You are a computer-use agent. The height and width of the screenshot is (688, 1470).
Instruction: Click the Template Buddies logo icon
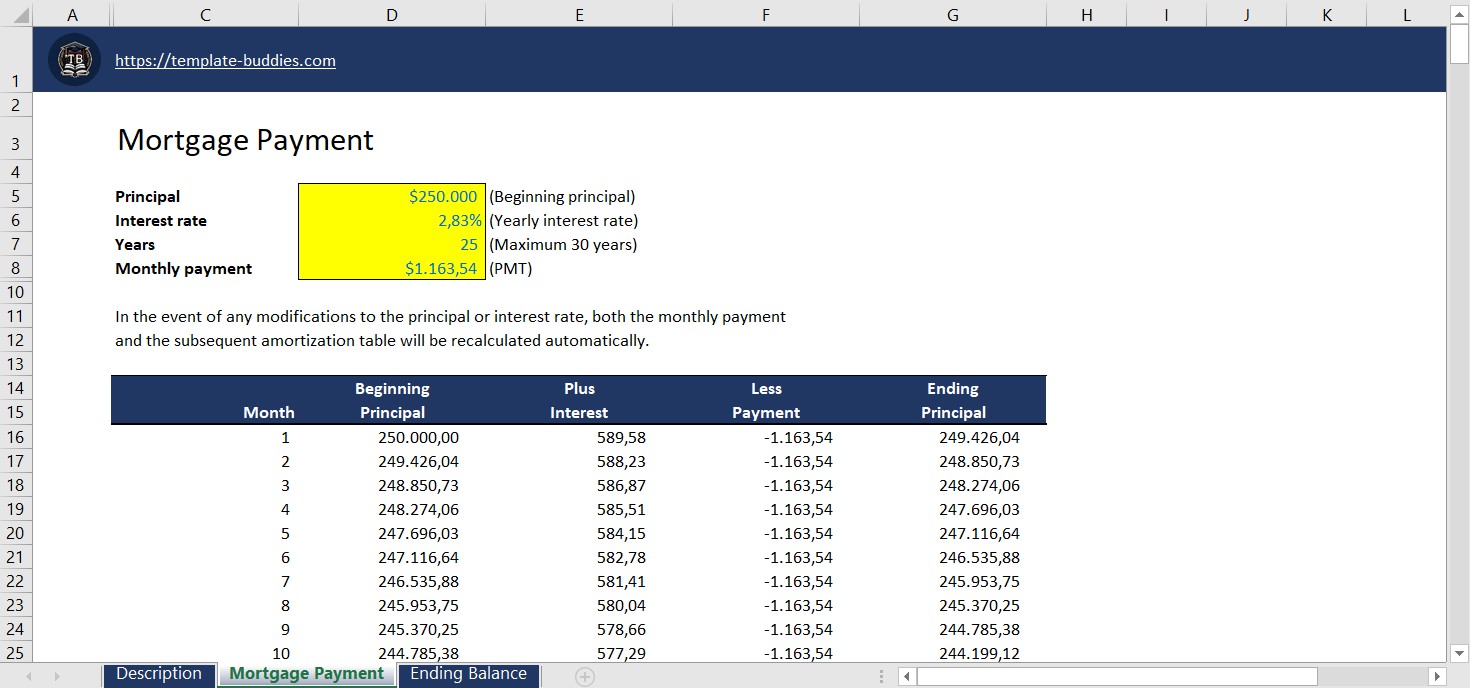[75, 60]
